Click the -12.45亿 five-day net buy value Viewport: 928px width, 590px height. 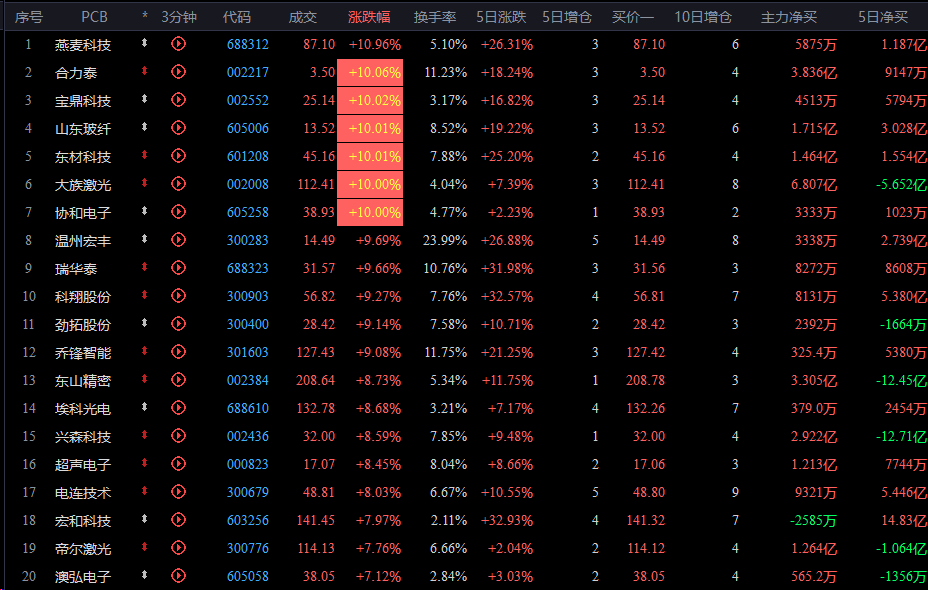[x=901, y=381]
